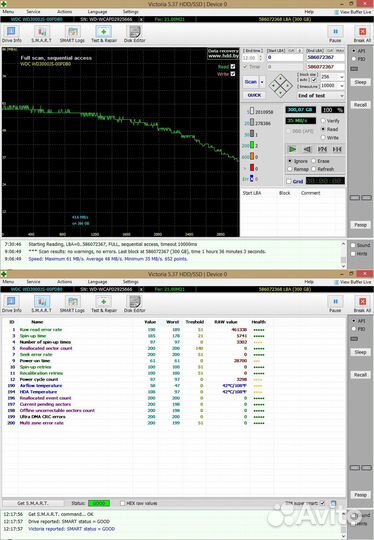Select PIO mode in the top window

354,59
